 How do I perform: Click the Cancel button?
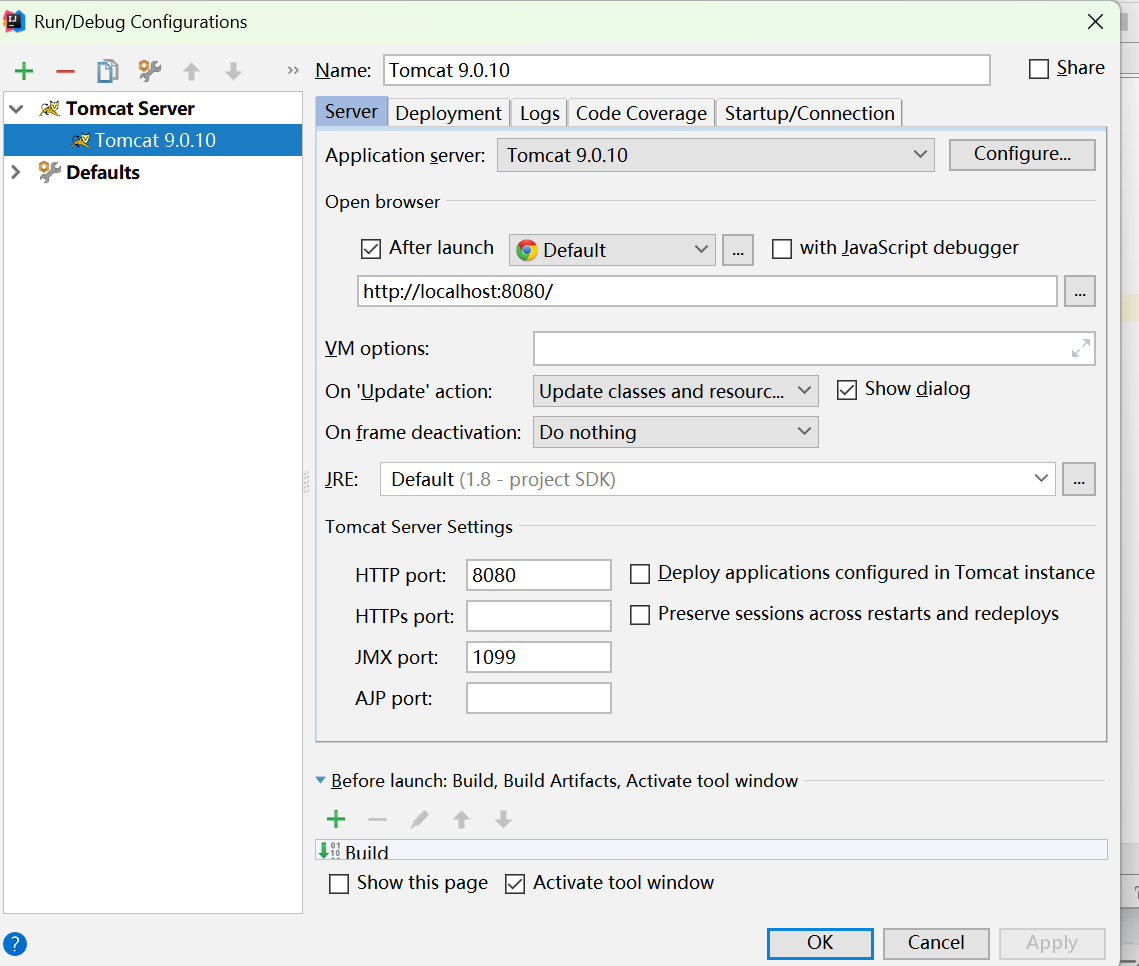tap(936, 943)
